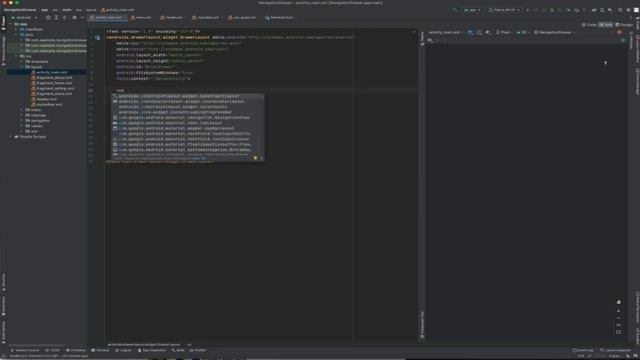This screenshot has width=640, height=360.
Task: Expand the Gradle Scripts node
Action: pyautogui.click(x=11, y=137)
